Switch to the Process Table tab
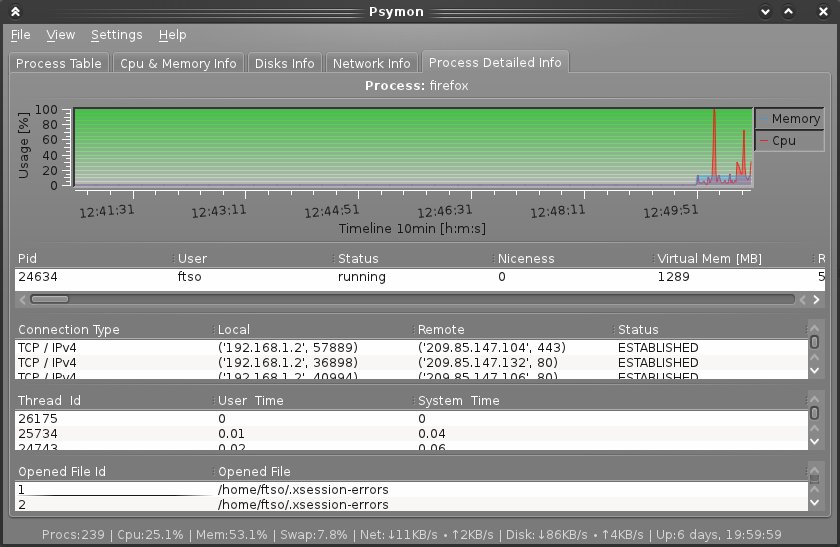 (58, 63)
